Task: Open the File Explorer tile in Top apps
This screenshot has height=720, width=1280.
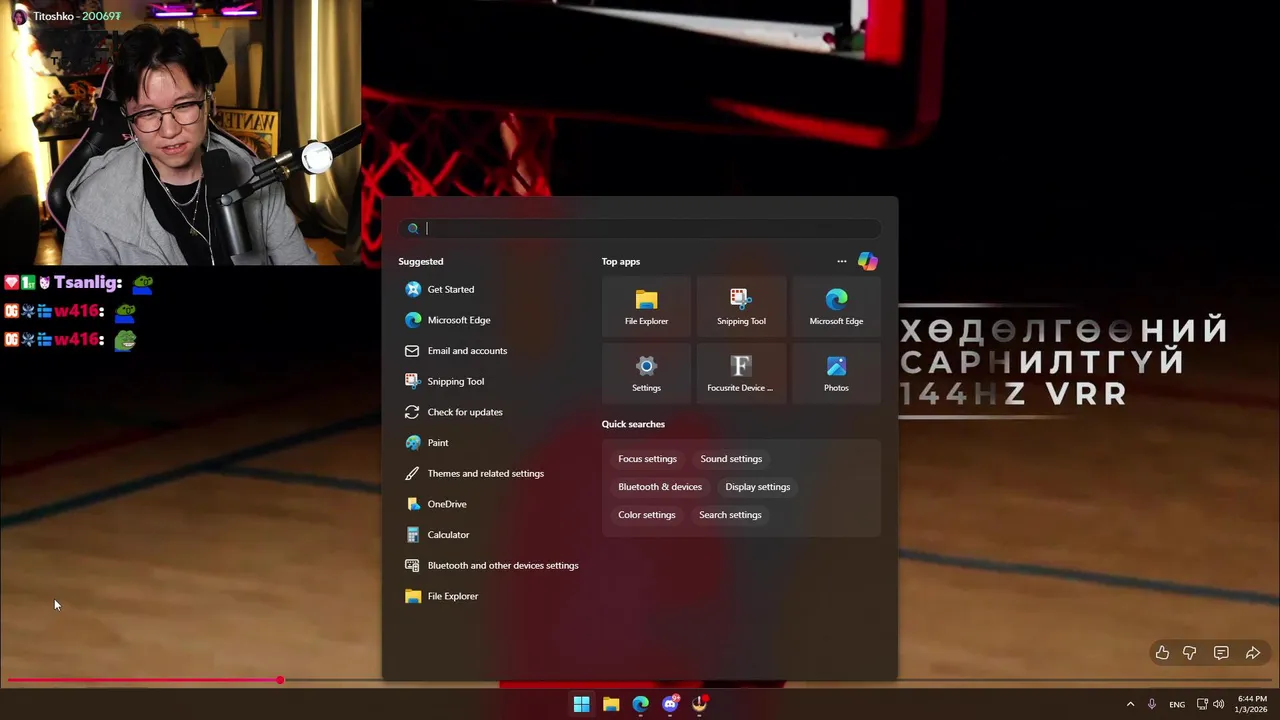Action: pyautogui.click(x=646, y=306)
